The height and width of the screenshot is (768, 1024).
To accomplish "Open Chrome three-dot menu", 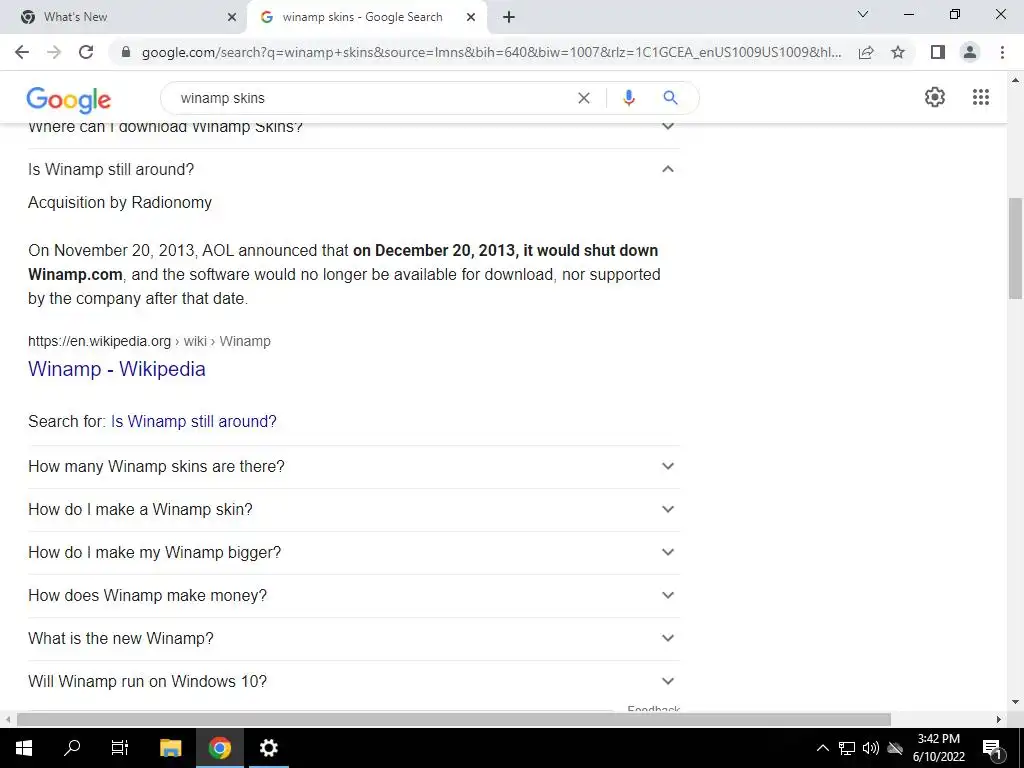I will [1002, 52].
